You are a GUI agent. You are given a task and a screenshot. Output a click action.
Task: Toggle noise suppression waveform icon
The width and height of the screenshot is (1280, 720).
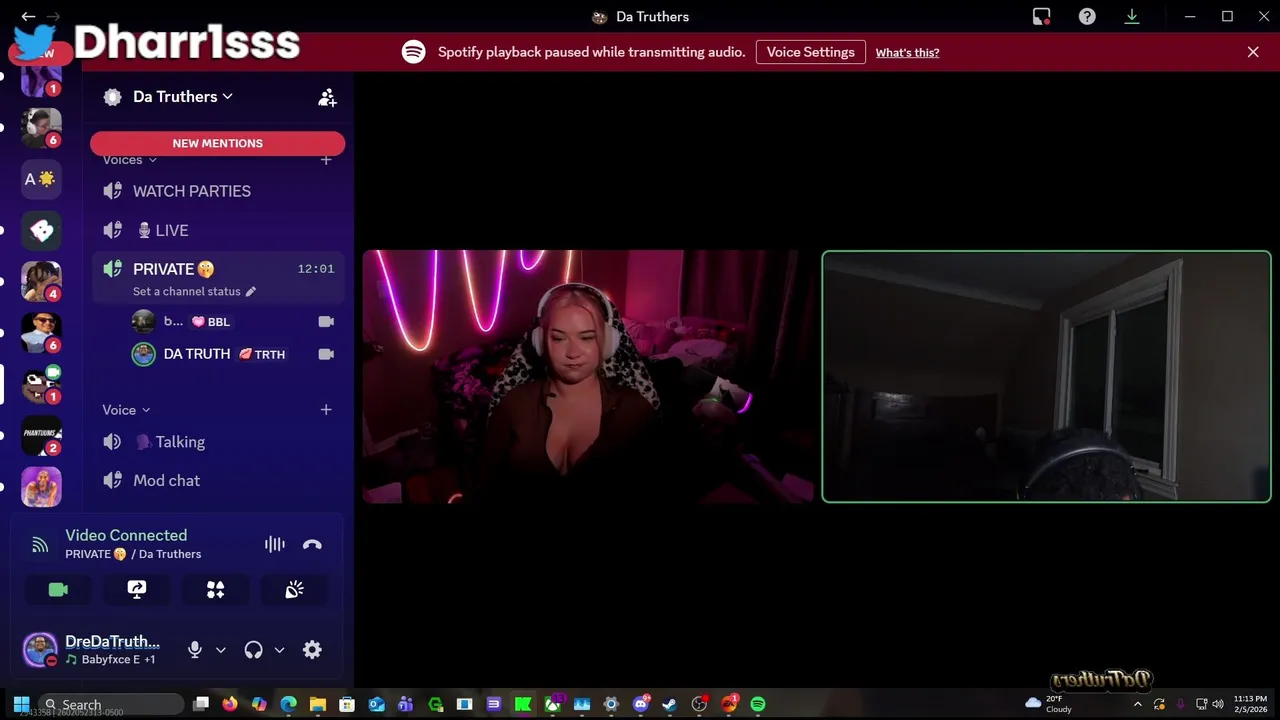pos(274,544)
